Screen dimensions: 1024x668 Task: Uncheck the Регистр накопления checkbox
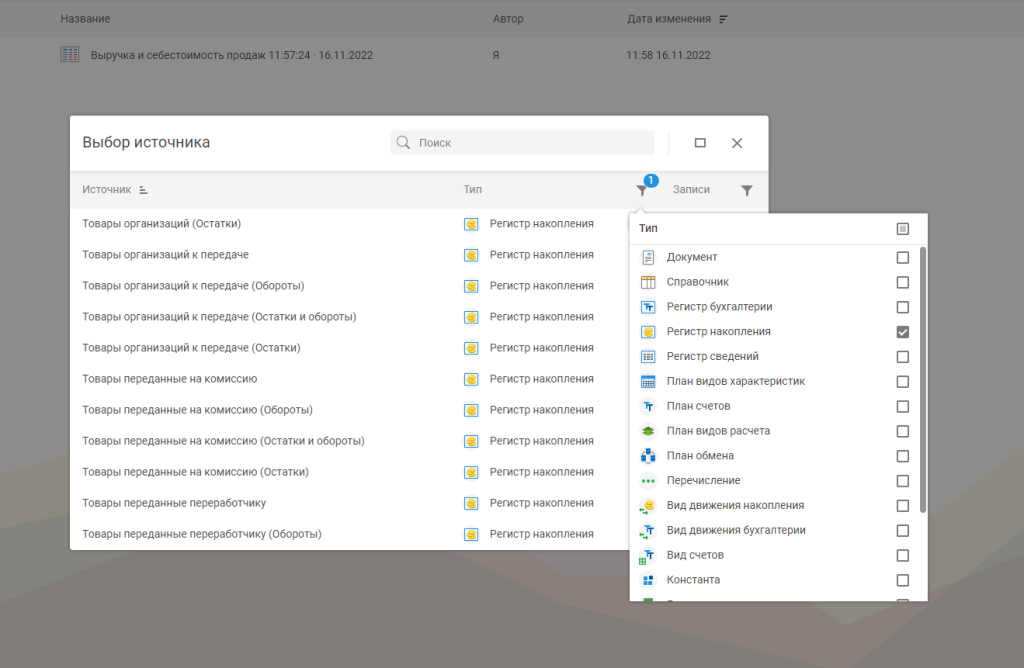click(902, 332)
